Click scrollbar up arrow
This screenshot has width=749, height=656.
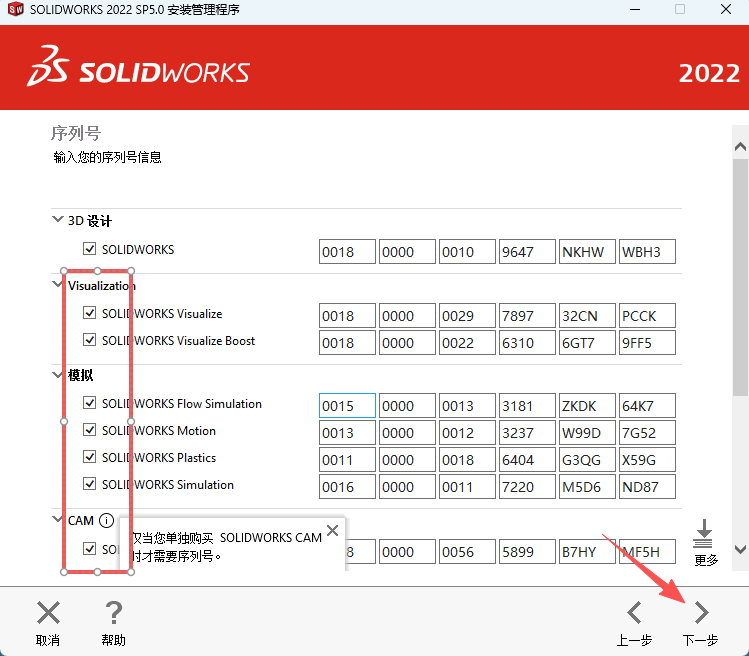pos(740,147)
